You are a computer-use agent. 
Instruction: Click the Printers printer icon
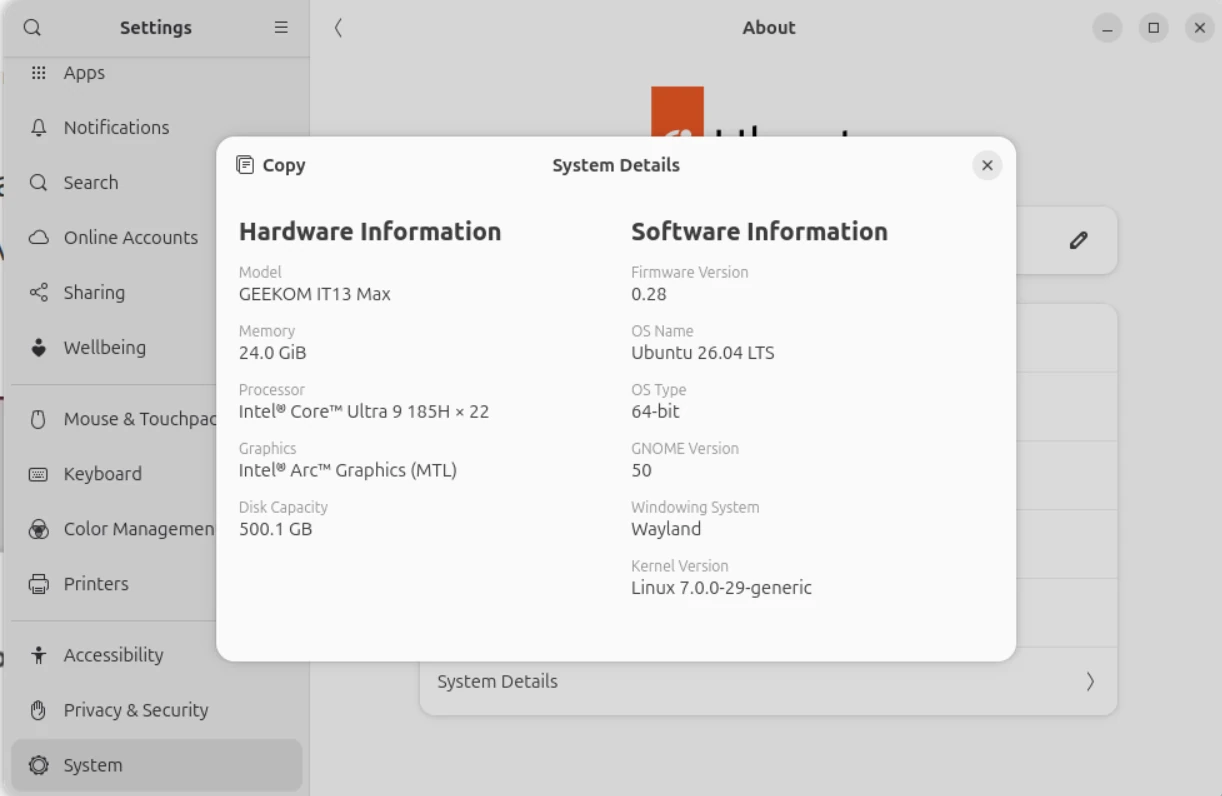(x=38, y=584)
